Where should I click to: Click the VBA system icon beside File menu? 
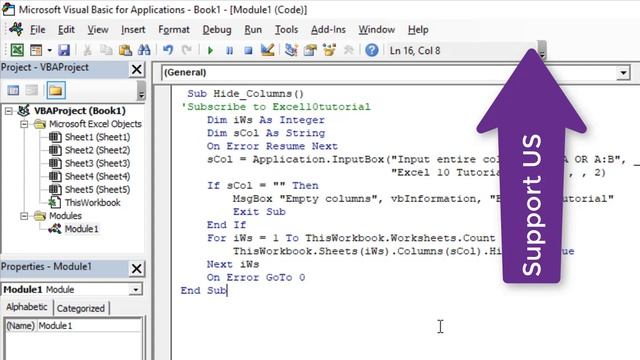tap(16, 29)
